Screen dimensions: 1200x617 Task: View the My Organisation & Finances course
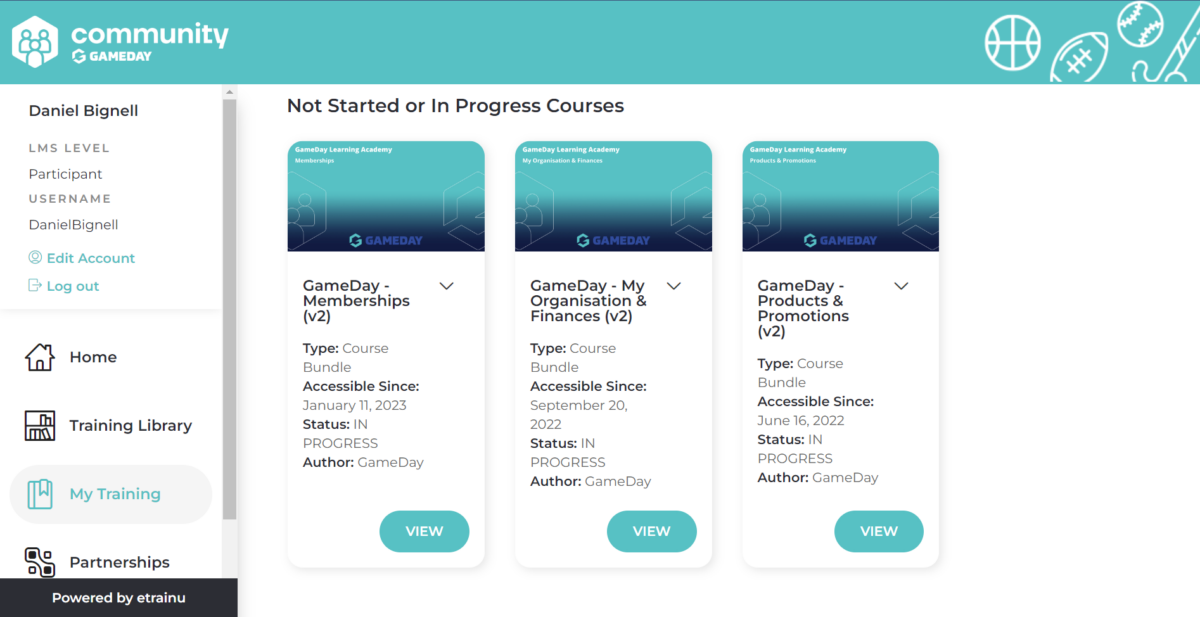pos(651,531)
